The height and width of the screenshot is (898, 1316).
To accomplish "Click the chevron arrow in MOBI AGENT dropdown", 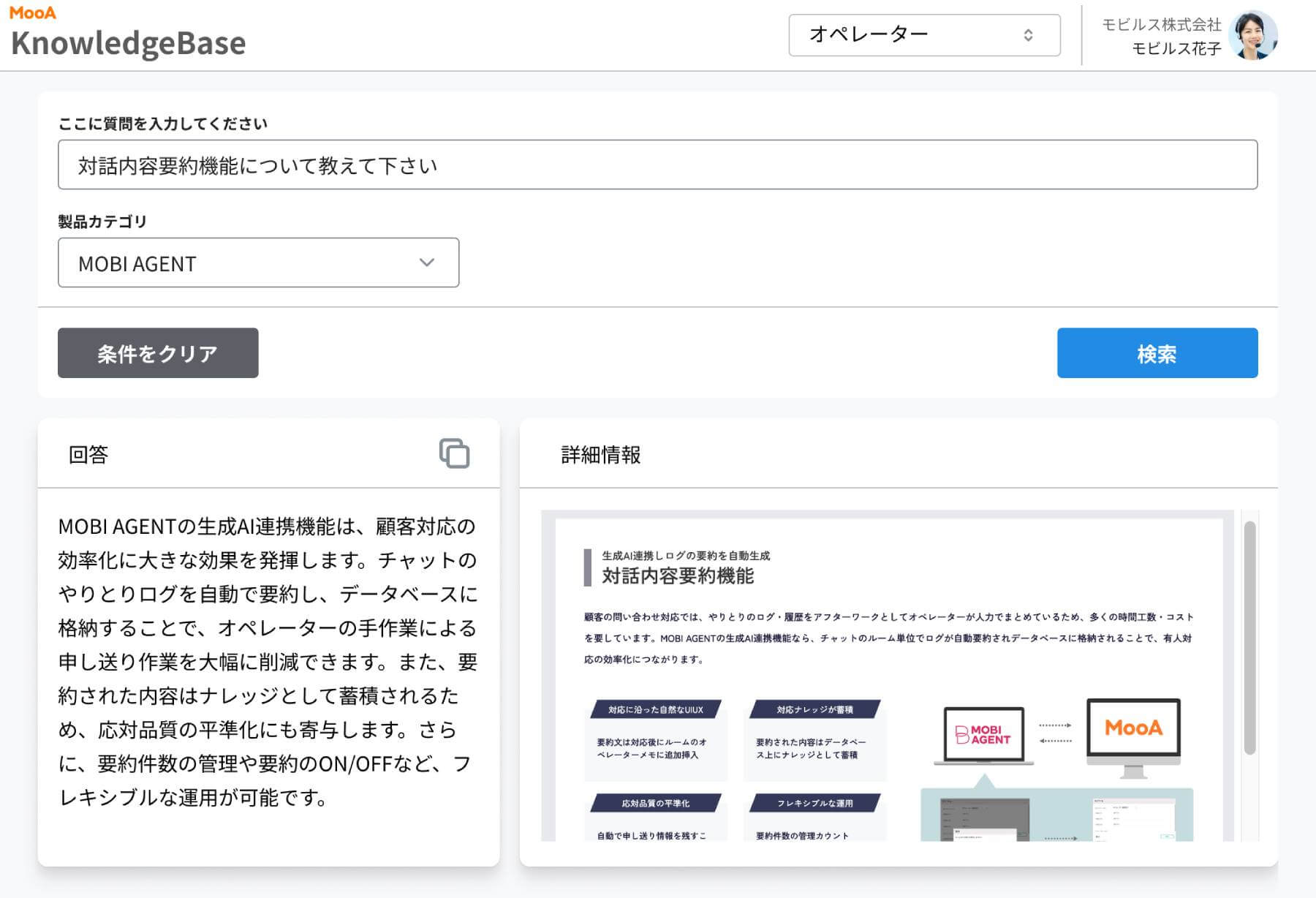I will click(x=427, y=263).
